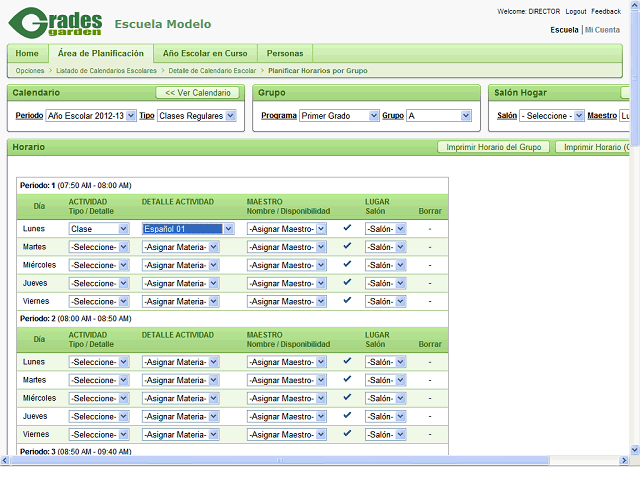The height and width of the screenshot is (480, 640).
Task: Open Seleccione activity dropdown for Viernes Periodo 1
Action: 99,301
